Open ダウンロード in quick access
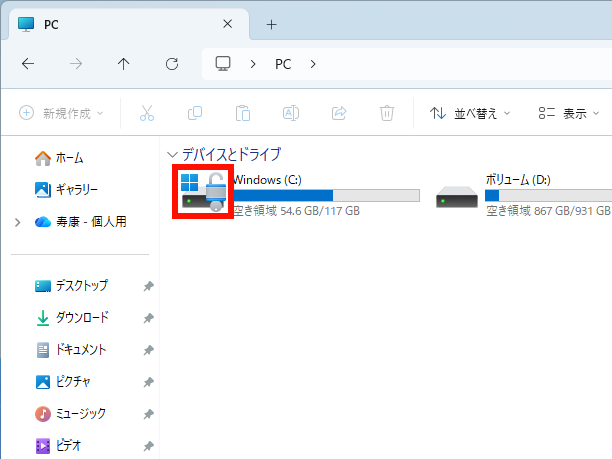This screenshot has height=459, width=612. pos(72,318)
